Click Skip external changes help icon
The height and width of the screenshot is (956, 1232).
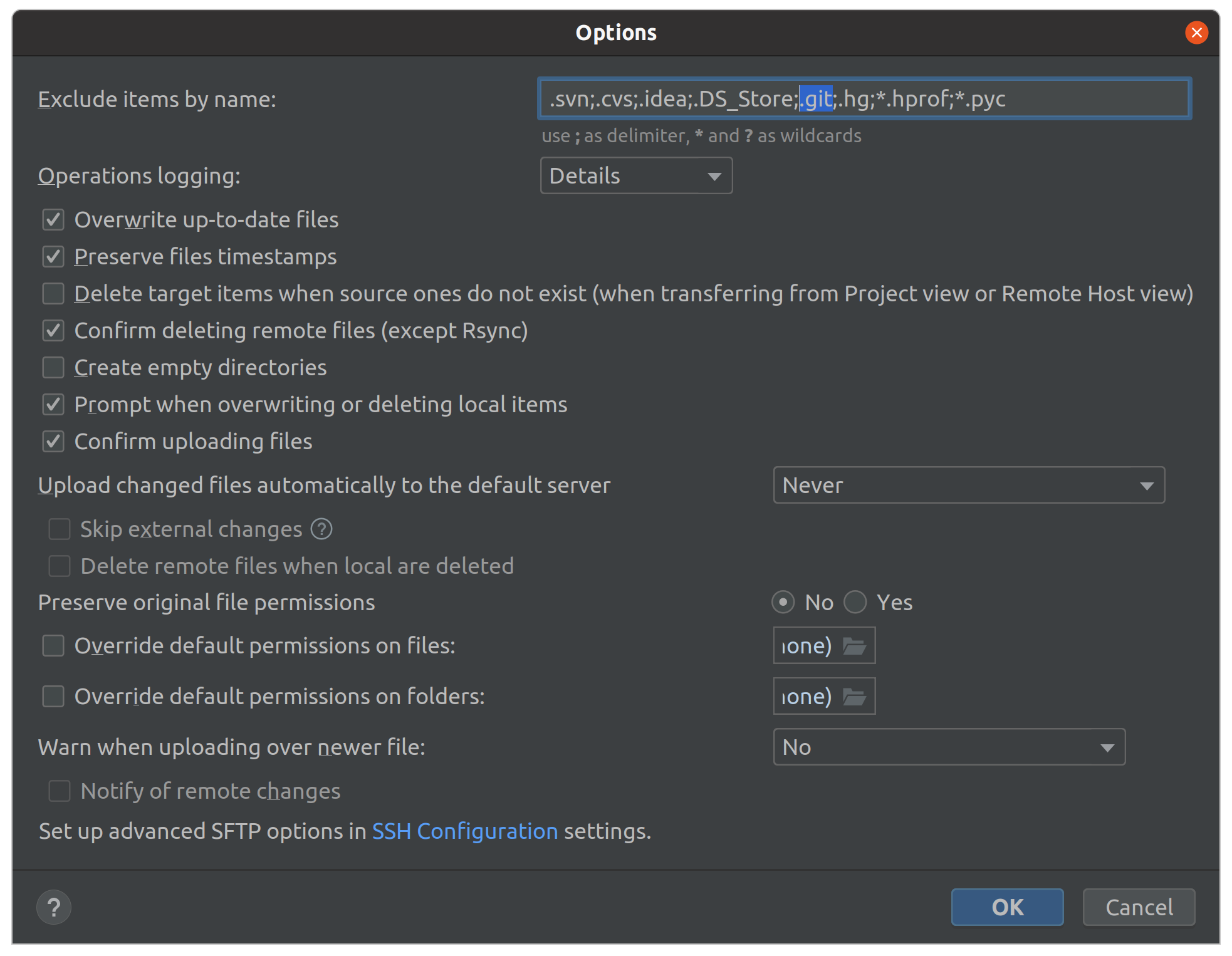(x=321, y=529)
